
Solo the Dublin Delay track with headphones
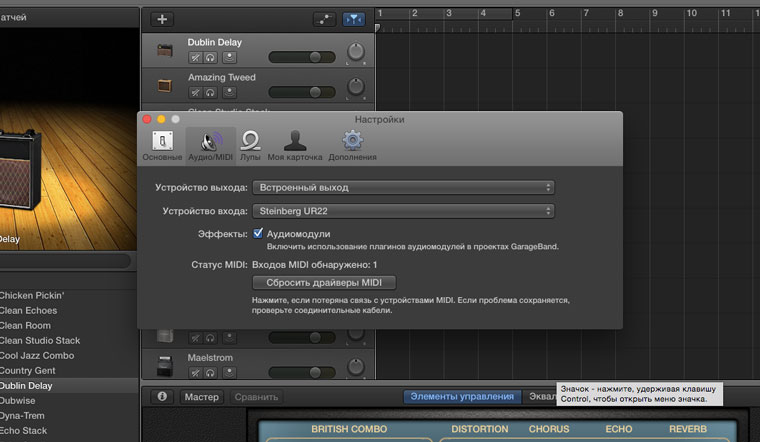210,58
